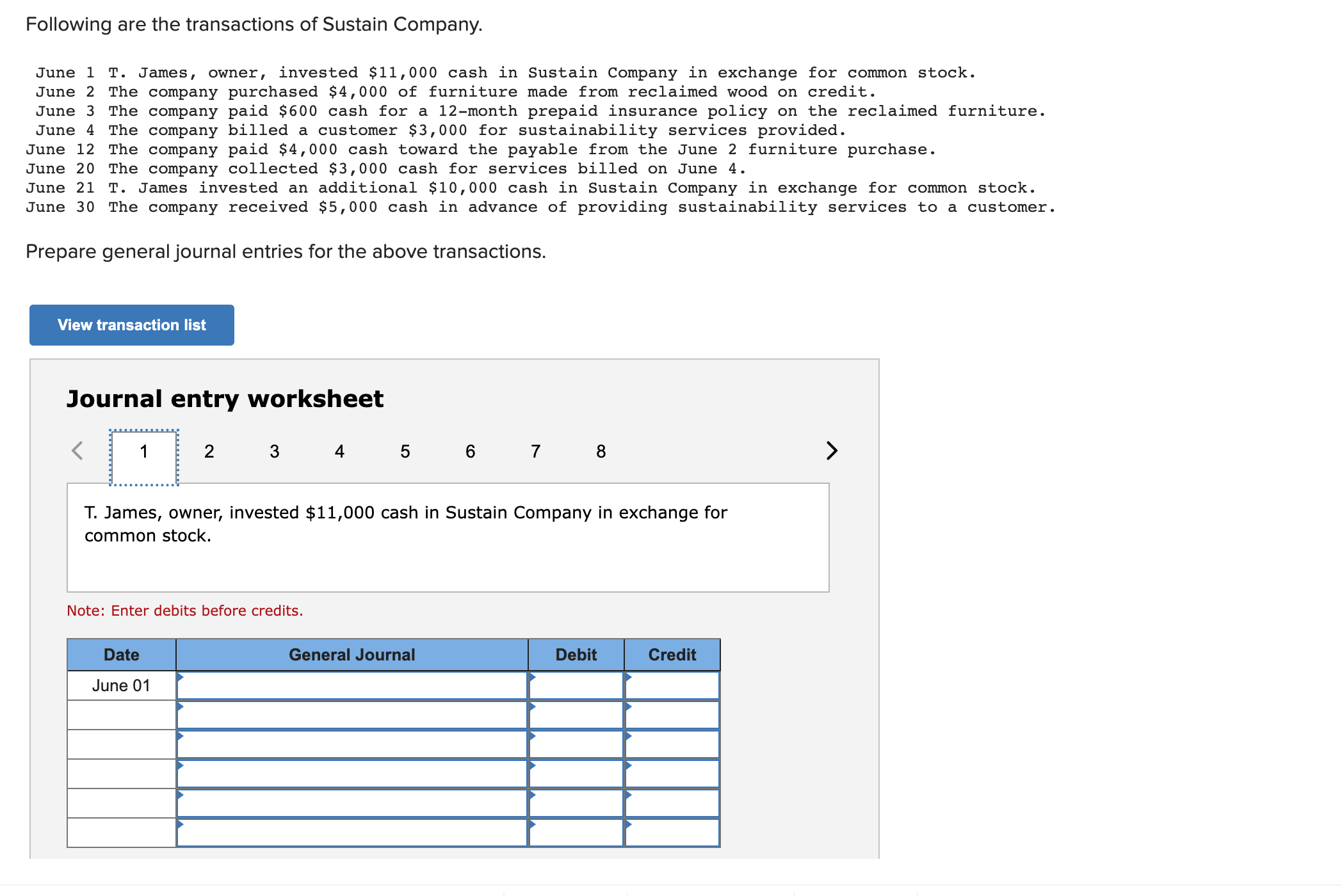The width and height of the screenshot is (1342, 896).
Task: Click the Debit field in fifth row
Action: [x=576, y=803]
